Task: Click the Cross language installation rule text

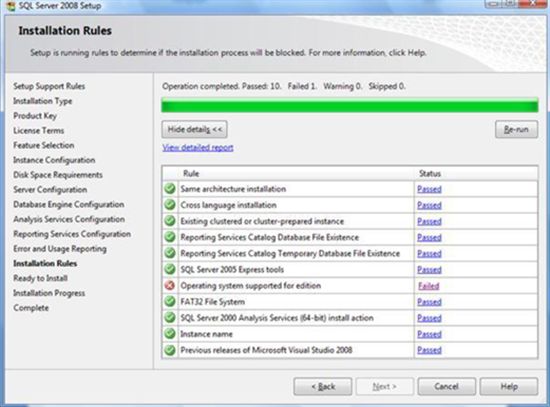Action: [228, 205]
